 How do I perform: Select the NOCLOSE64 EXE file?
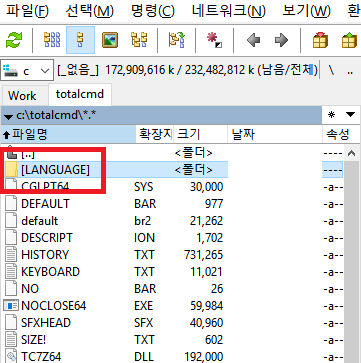173,306
